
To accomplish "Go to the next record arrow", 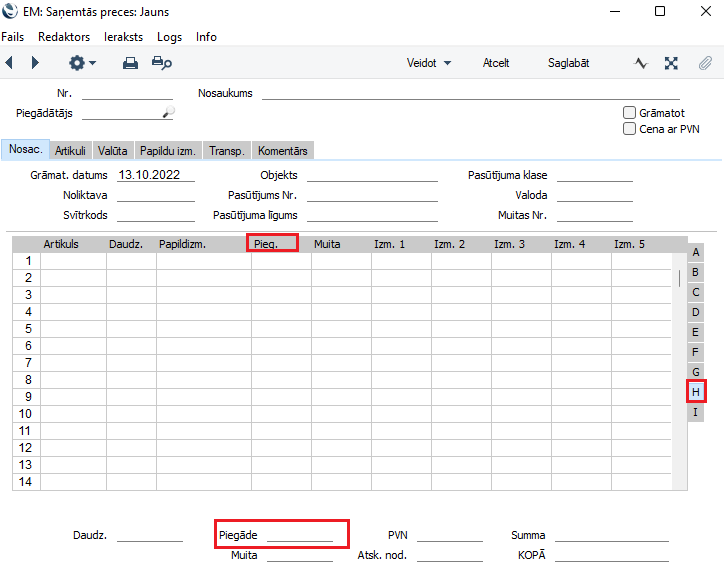I will (x=35, y=63).
